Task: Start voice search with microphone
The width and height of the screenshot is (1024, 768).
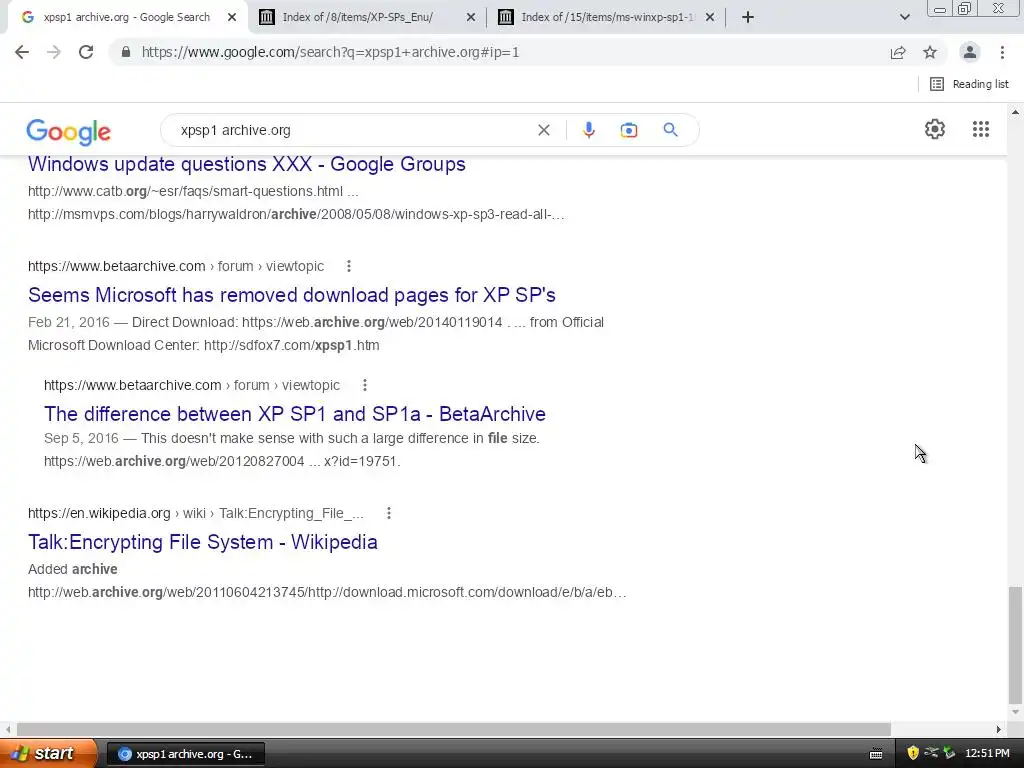Action: pos(588,130)
